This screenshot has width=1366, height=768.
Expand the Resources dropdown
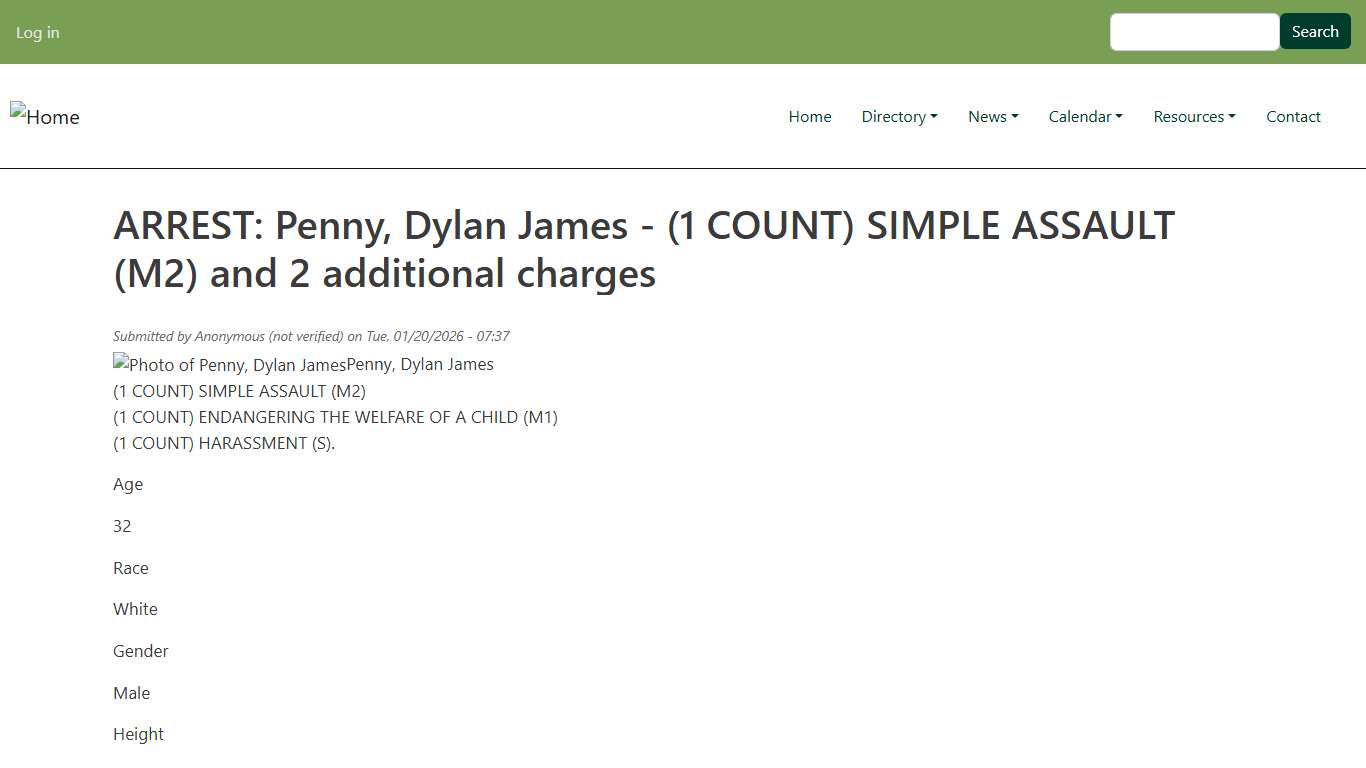[1193, 116]
